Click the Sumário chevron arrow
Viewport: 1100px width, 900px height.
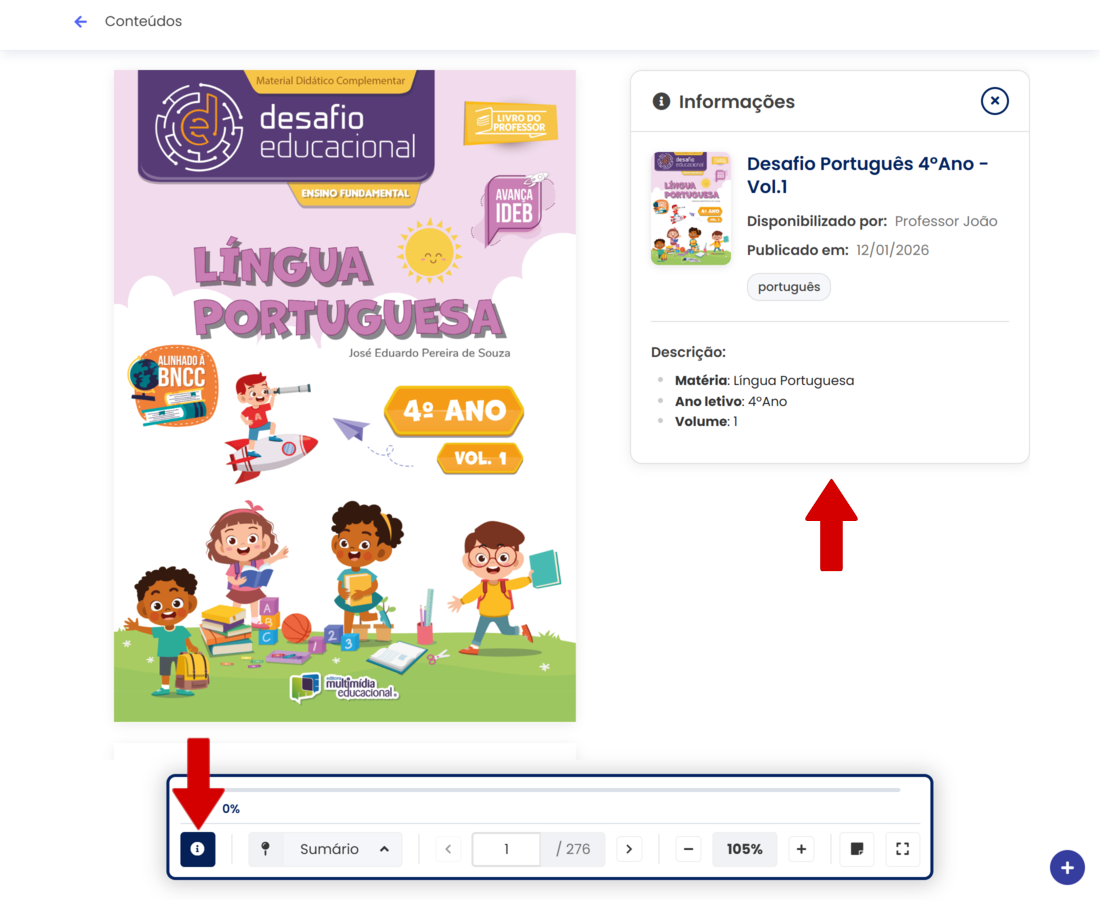(384, 849)
